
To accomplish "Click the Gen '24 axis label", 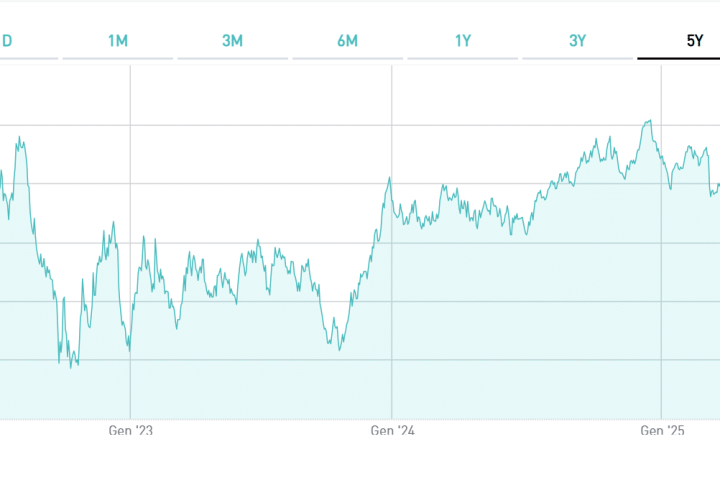I will pos(392,431).
